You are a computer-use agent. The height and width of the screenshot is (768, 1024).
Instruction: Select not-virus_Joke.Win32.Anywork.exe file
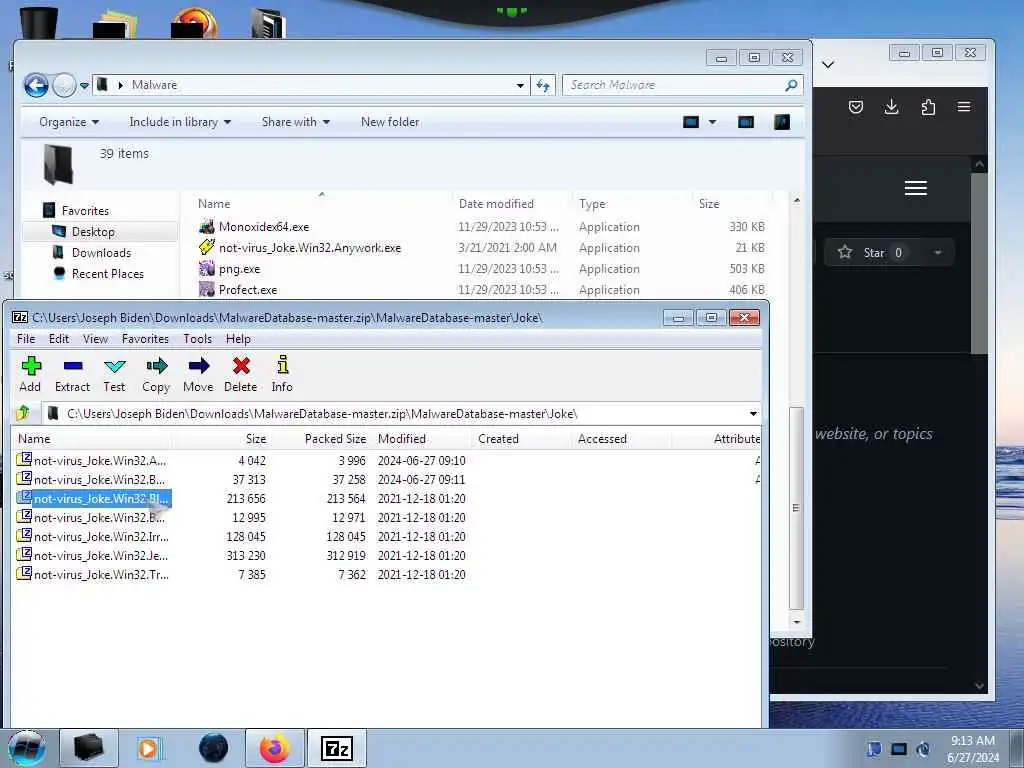[x=310, y=248]
